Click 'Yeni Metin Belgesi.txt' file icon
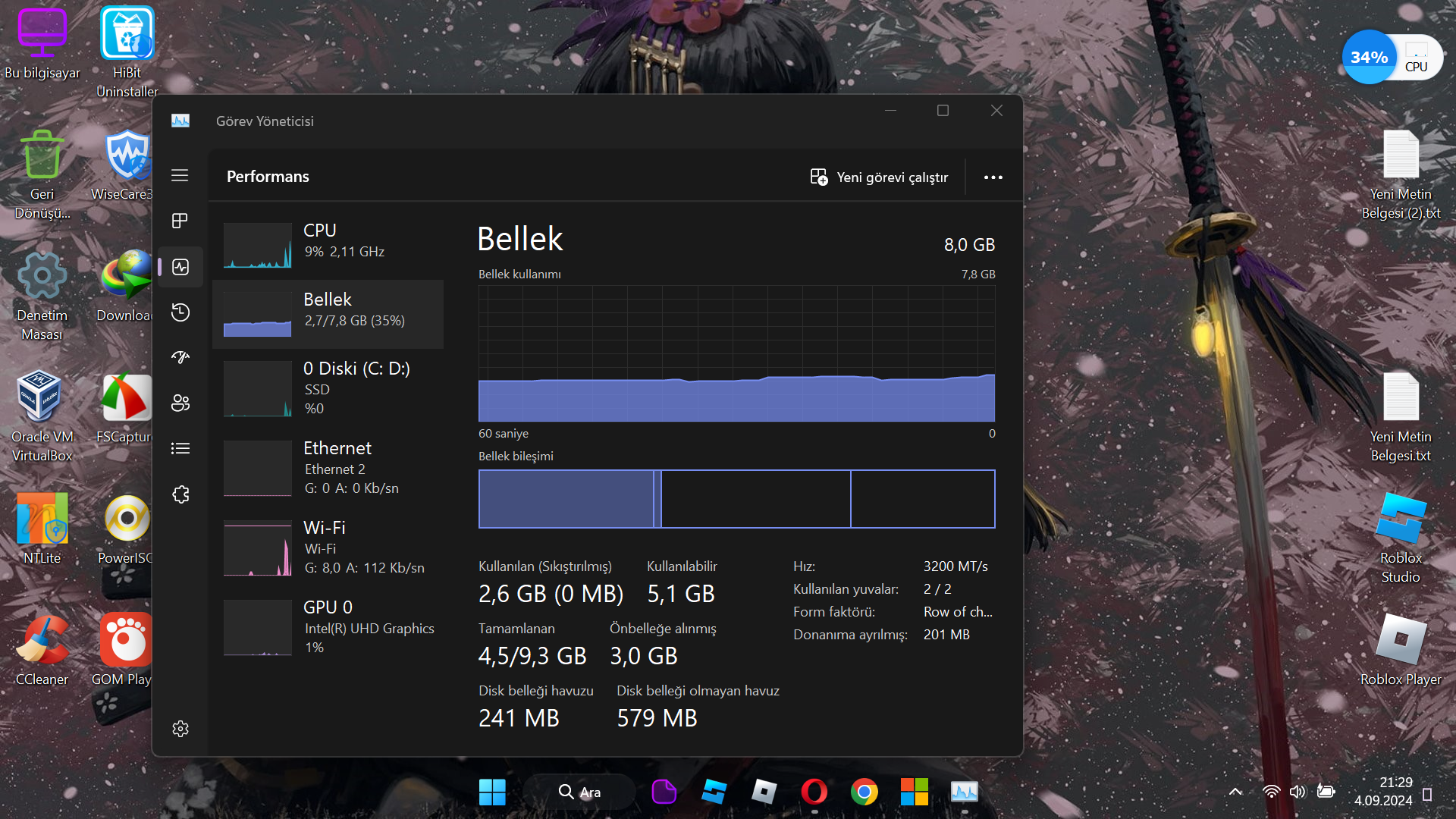This screenshot has height=819, width=1456. 1401,417
